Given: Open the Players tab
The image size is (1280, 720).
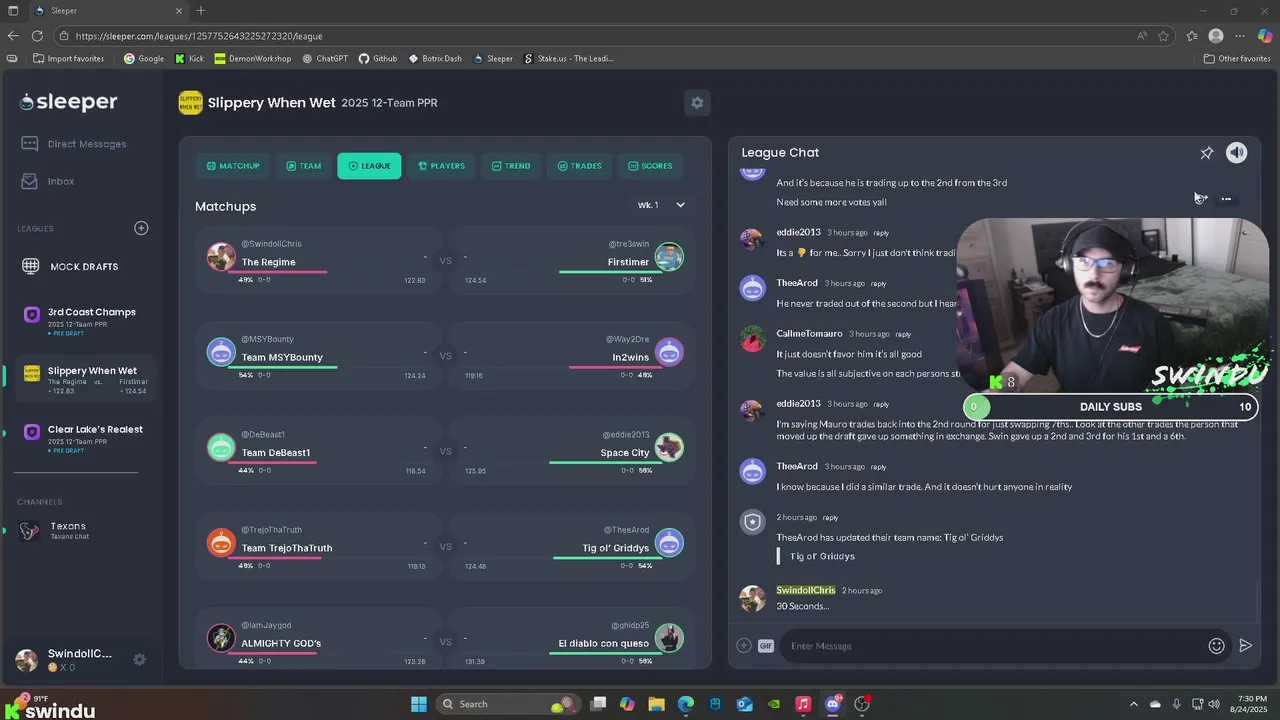Looking at the screenshot, I should click(x=441, y=166).
